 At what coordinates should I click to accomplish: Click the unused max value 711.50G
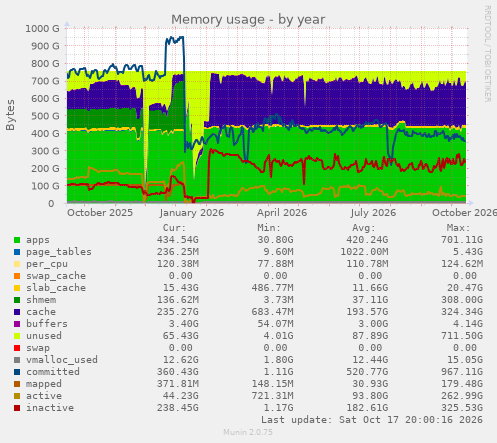[462, 336]
